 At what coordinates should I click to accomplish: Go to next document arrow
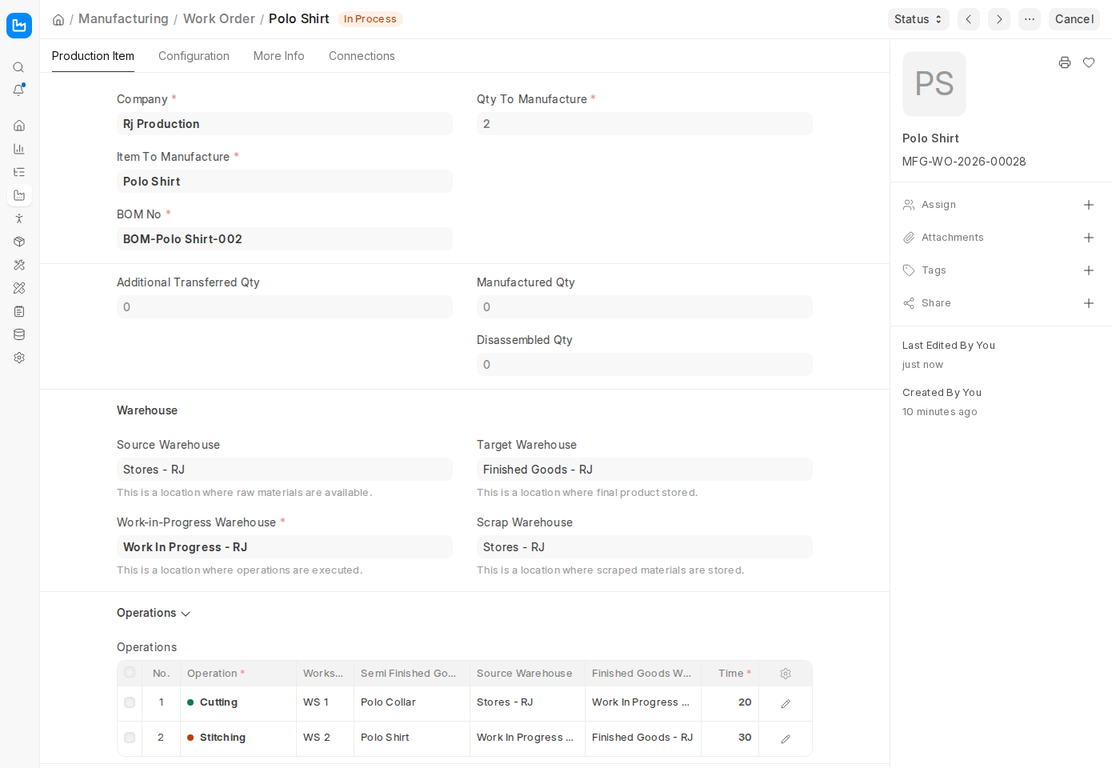pyautogui.click(x=999, y=19)
